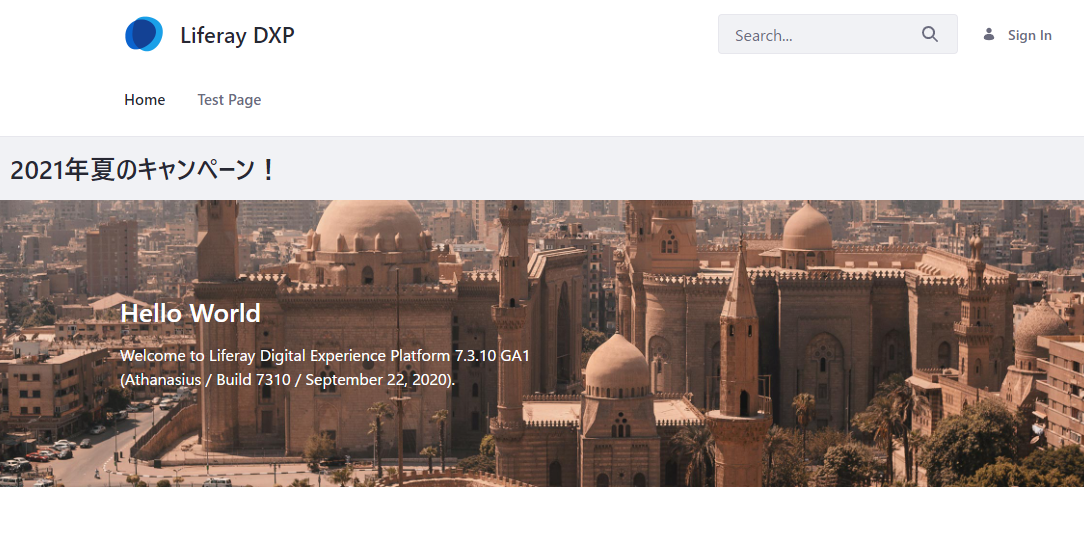1084x533 pixels.
Task: Focus the Search... input field
Action: (x=820, y=35)
